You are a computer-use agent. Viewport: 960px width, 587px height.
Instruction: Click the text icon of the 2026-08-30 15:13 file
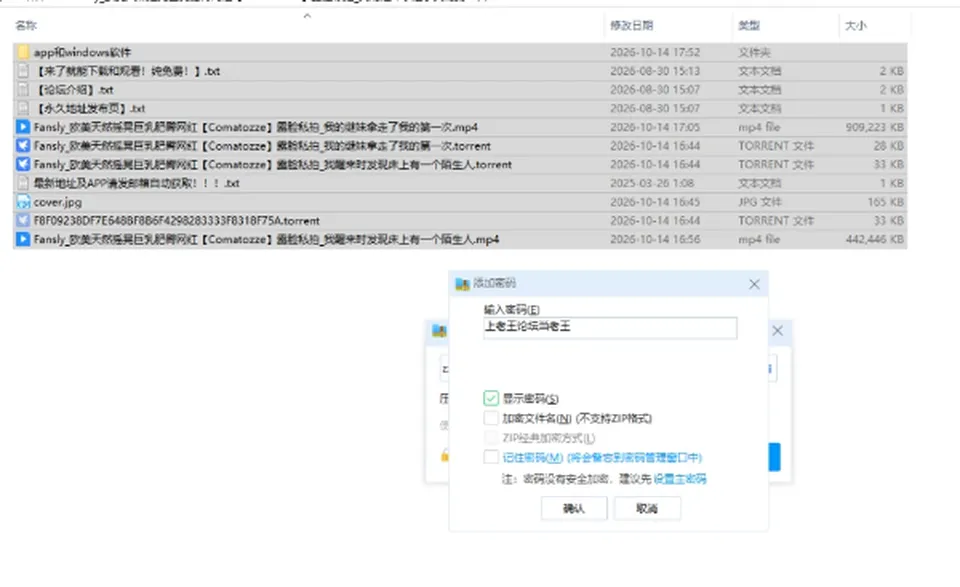(23, 71)
